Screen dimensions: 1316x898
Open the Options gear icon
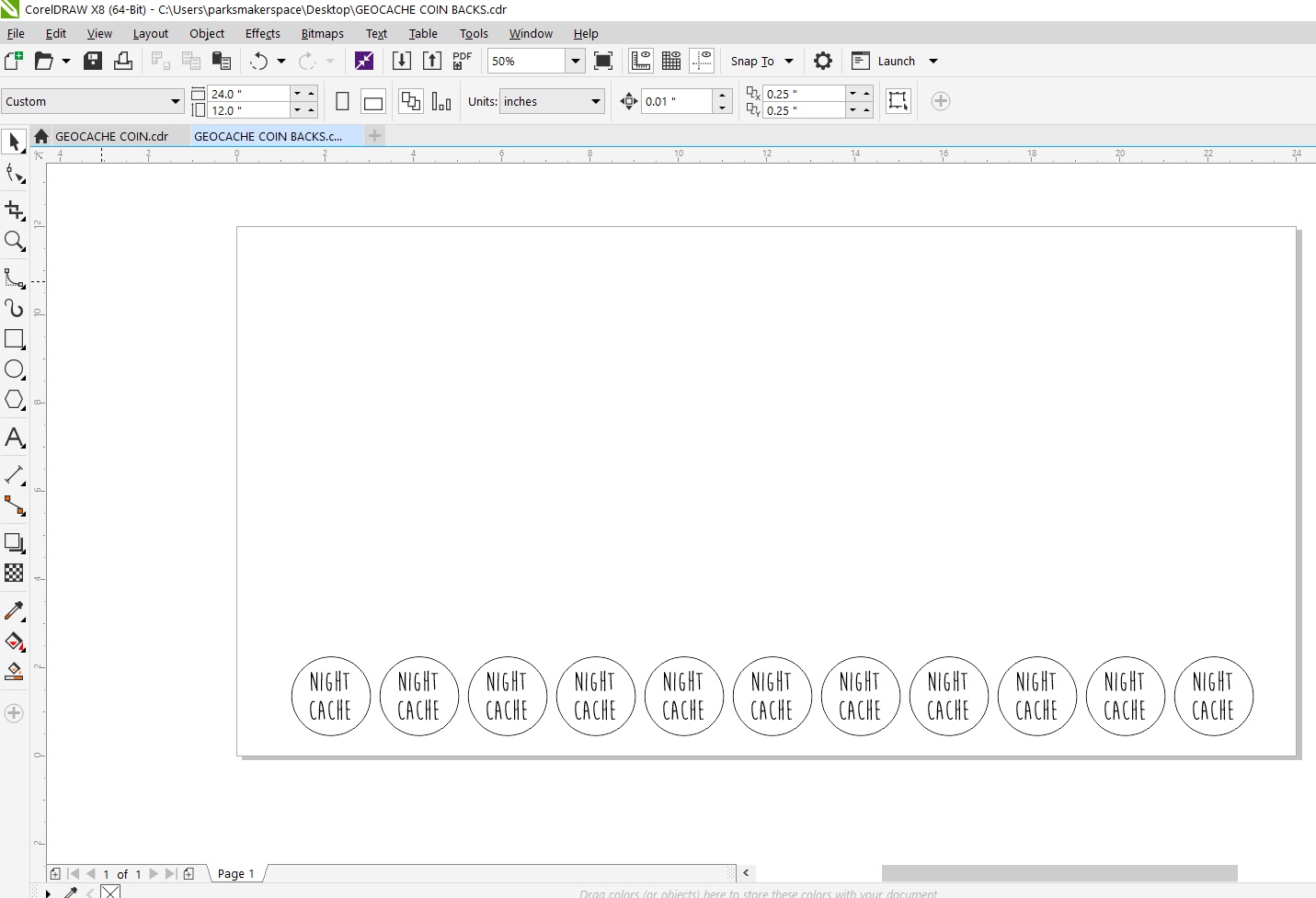823,61
